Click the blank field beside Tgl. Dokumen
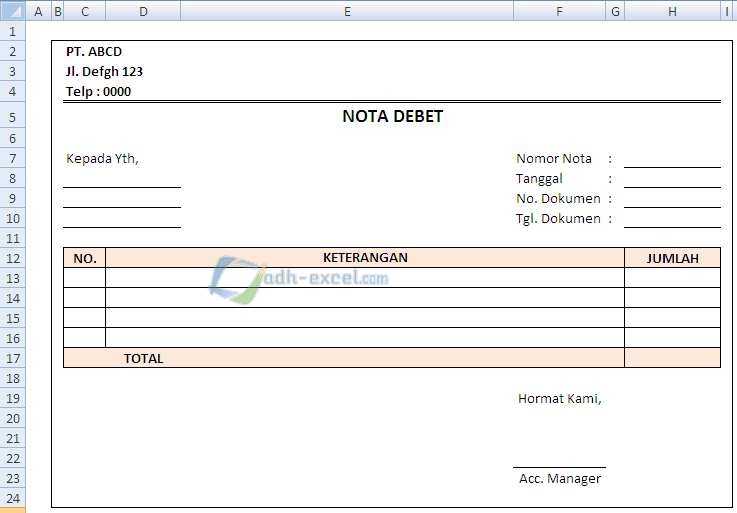The width and height of the screenshot is (737, 513). 673,219
